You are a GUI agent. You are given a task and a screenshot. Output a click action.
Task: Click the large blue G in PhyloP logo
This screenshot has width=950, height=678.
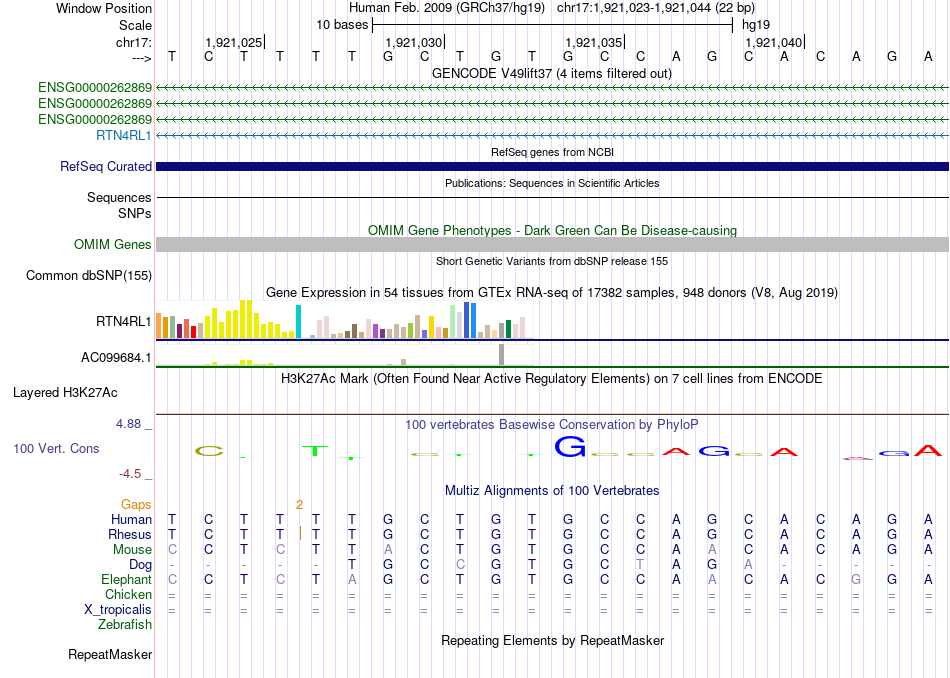[x=570, y=447]
